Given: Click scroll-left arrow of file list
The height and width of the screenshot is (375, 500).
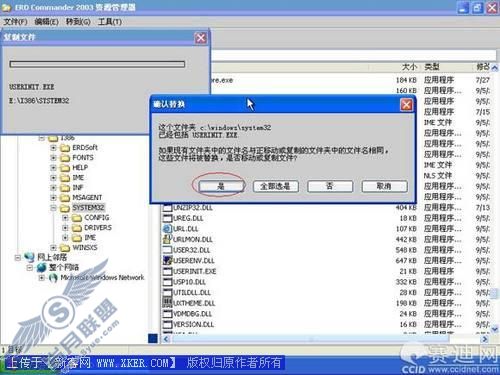Looking at the screenshot, I should [x=166, y=339].
